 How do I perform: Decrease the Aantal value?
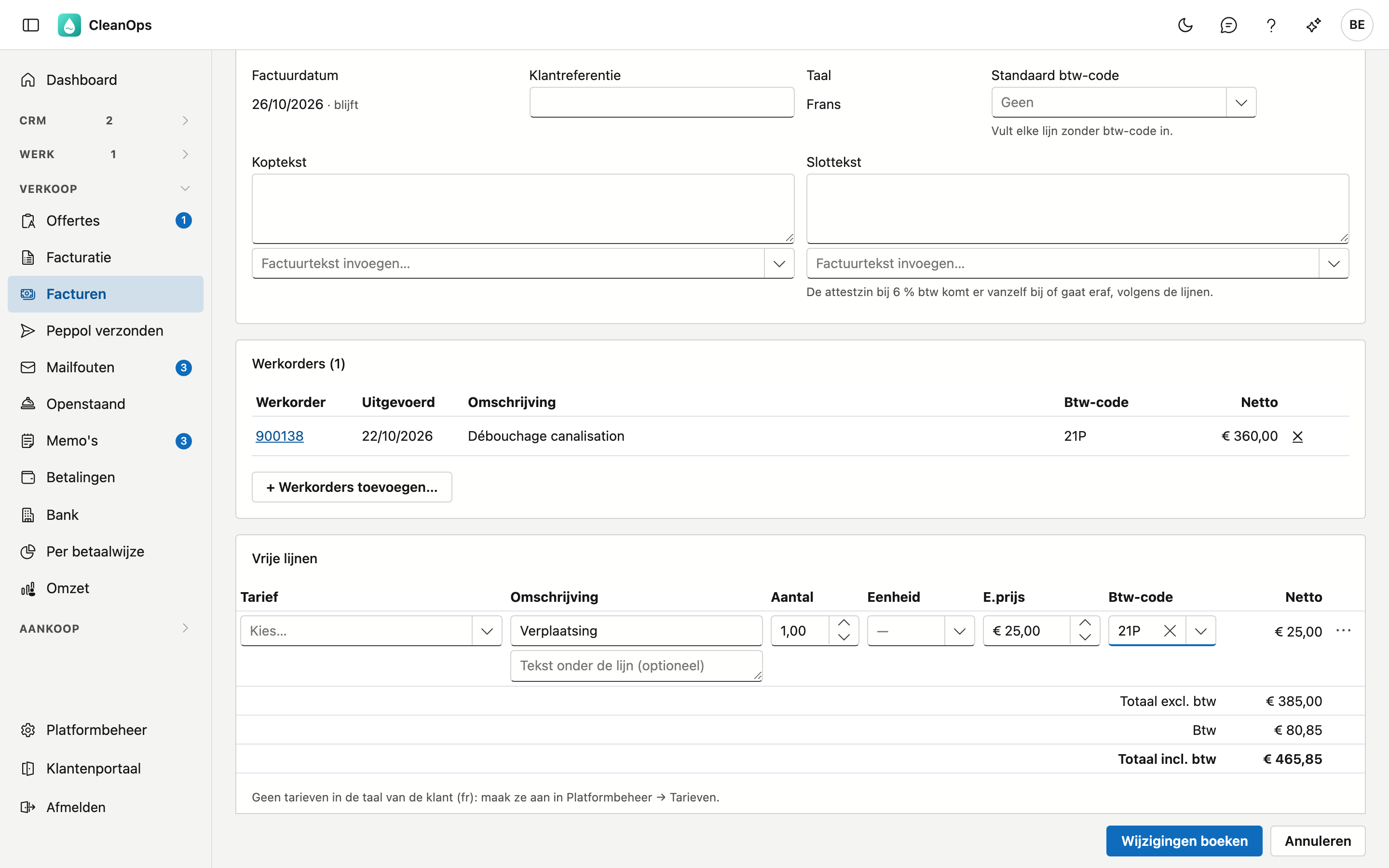(x=844, y=637)
